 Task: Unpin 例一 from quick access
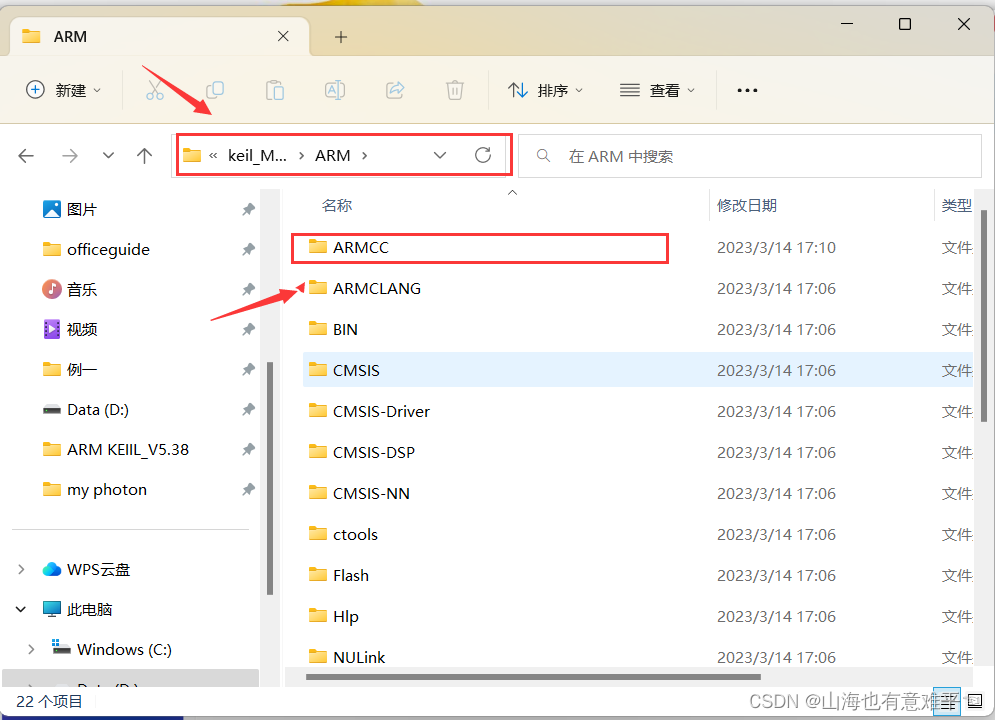248,369
